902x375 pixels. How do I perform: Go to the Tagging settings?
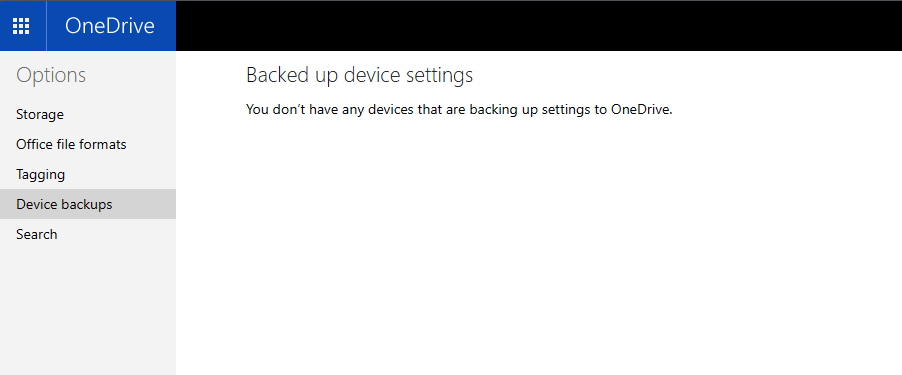(40, 174)
